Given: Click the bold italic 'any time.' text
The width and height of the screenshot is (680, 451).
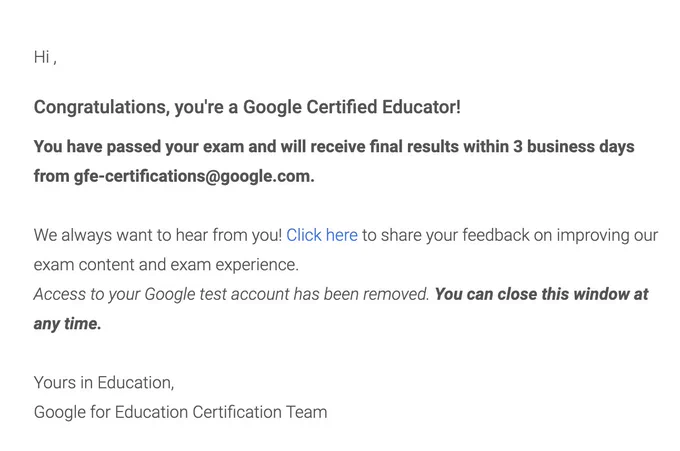Looking at the screenshot, I should (67, 324).
